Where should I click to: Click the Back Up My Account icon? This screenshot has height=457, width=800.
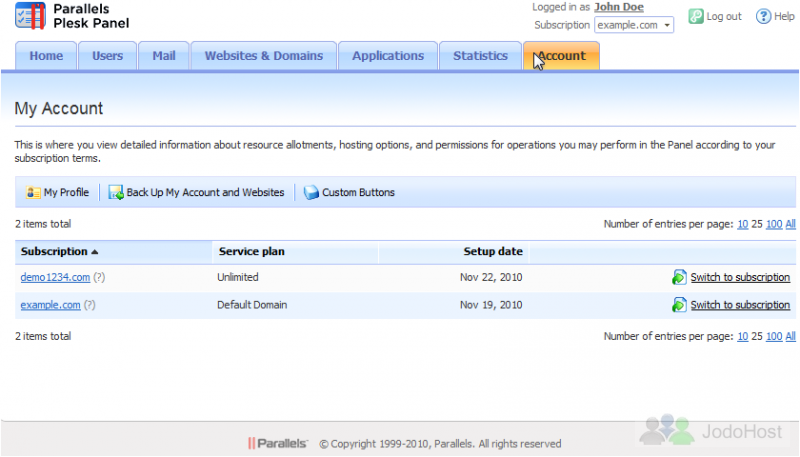[x=116, y=192]
